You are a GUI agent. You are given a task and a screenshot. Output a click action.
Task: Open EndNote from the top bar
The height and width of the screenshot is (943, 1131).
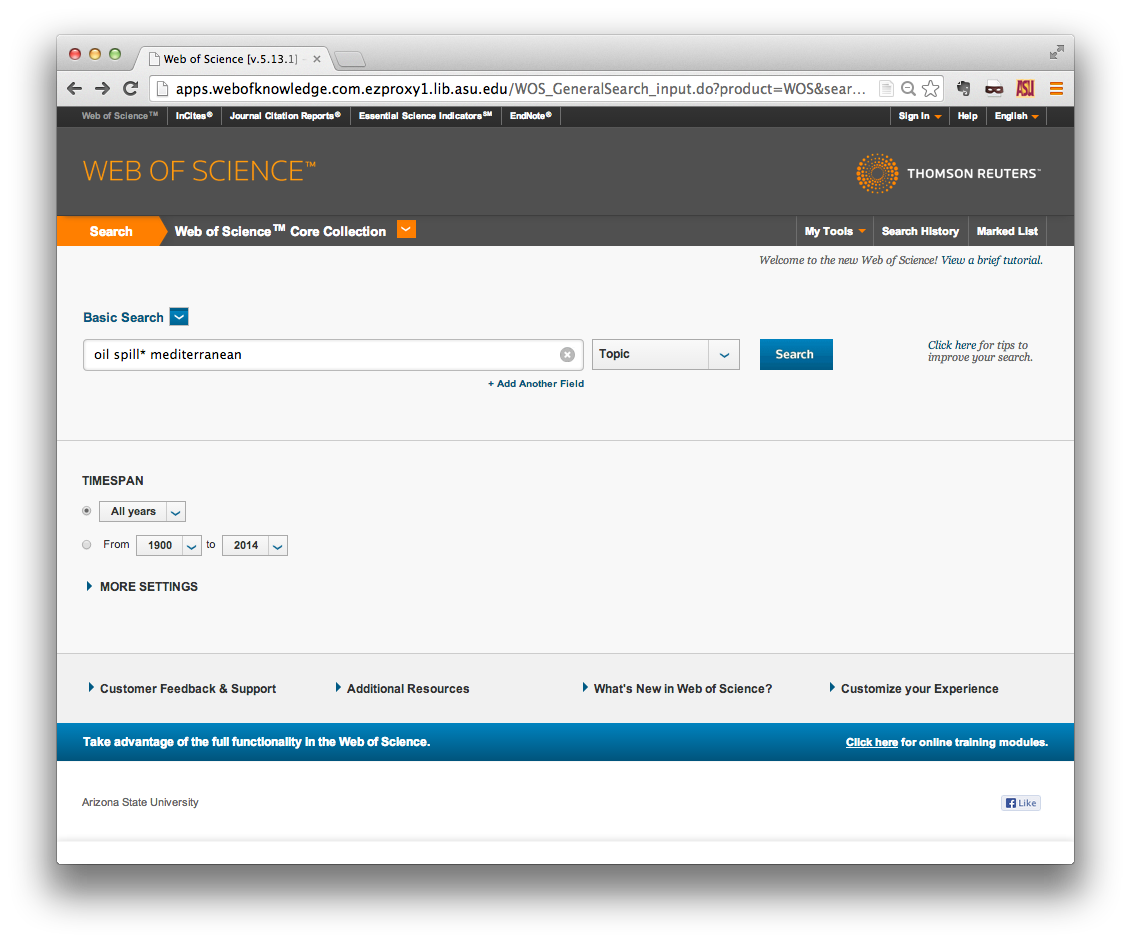pos(530,115)
